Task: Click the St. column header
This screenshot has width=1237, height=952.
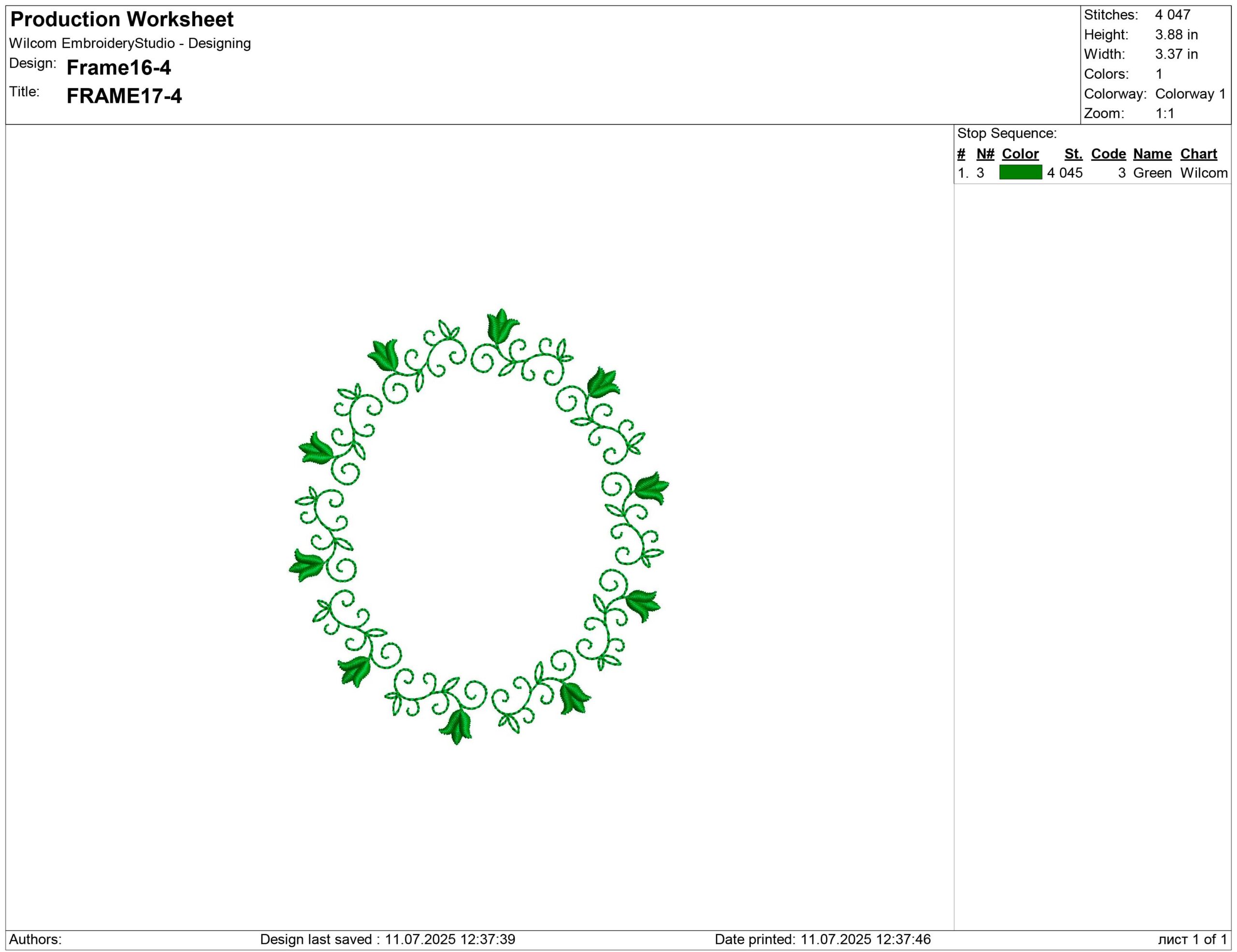Action: (x=1073, y=154)
